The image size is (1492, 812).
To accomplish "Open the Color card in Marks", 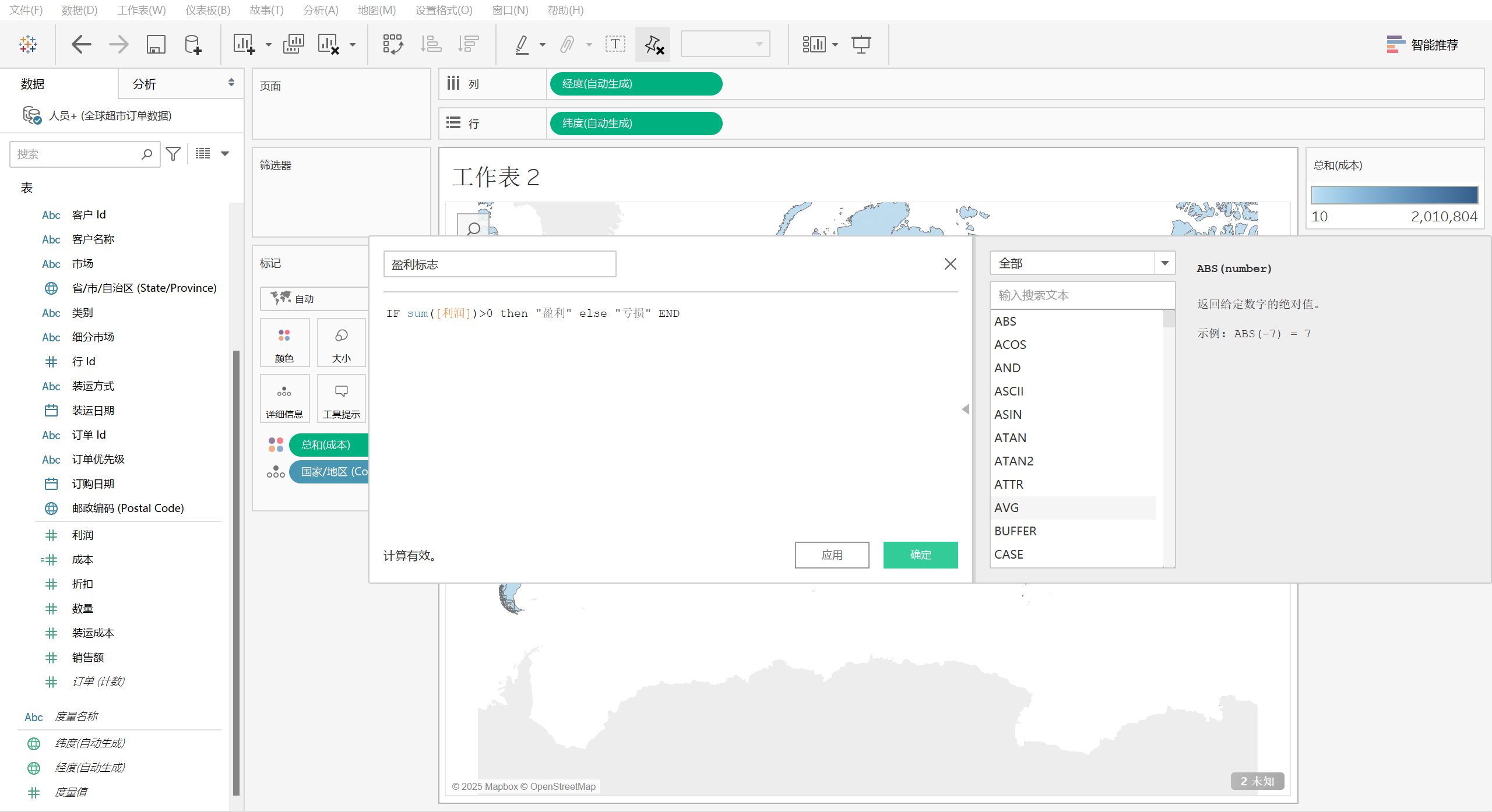I will (x=284, y=343).
